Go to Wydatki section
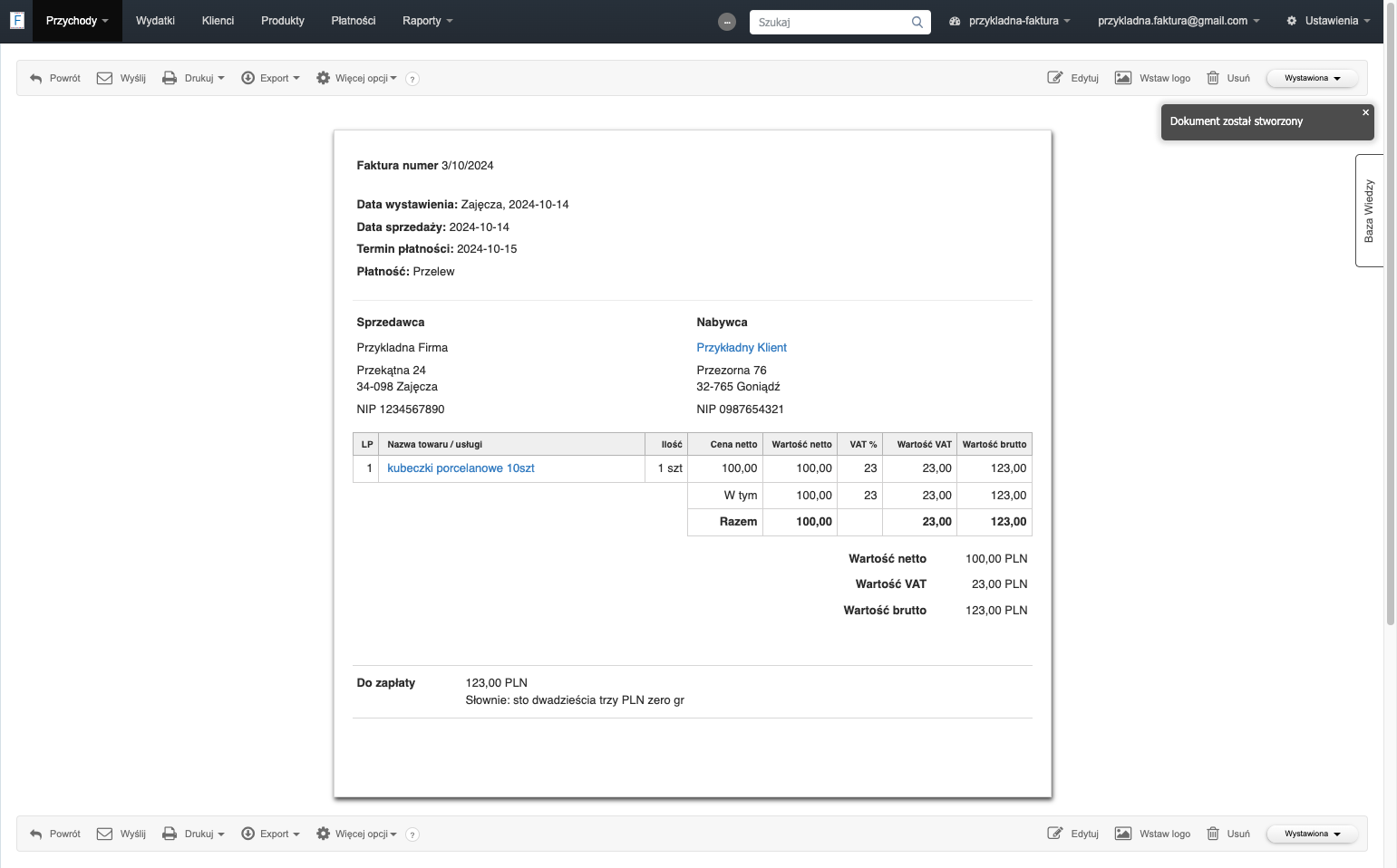This screenshot has height=868, width=1397. 155,21
